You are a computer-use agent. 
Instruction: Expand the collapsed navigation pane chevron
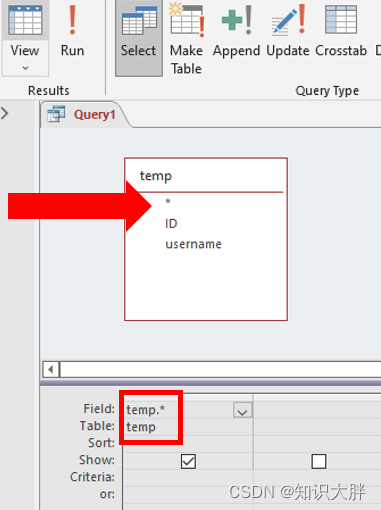5,113
